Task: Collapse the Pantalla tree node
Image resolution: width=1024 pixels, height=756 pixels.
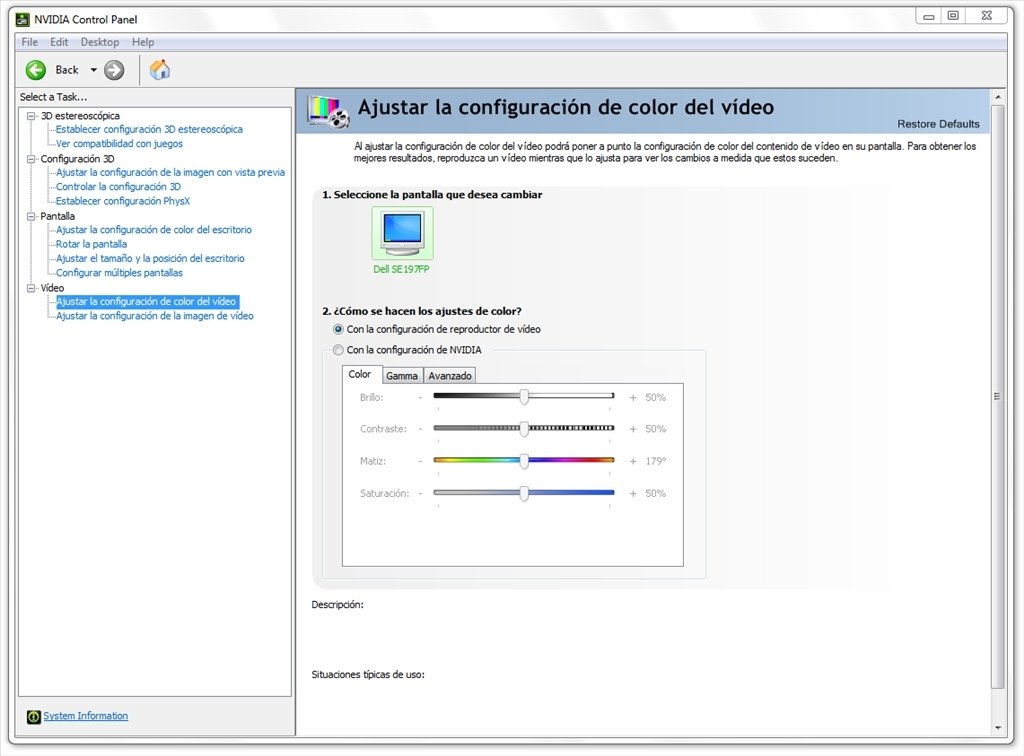Action: tap(31, 216)
